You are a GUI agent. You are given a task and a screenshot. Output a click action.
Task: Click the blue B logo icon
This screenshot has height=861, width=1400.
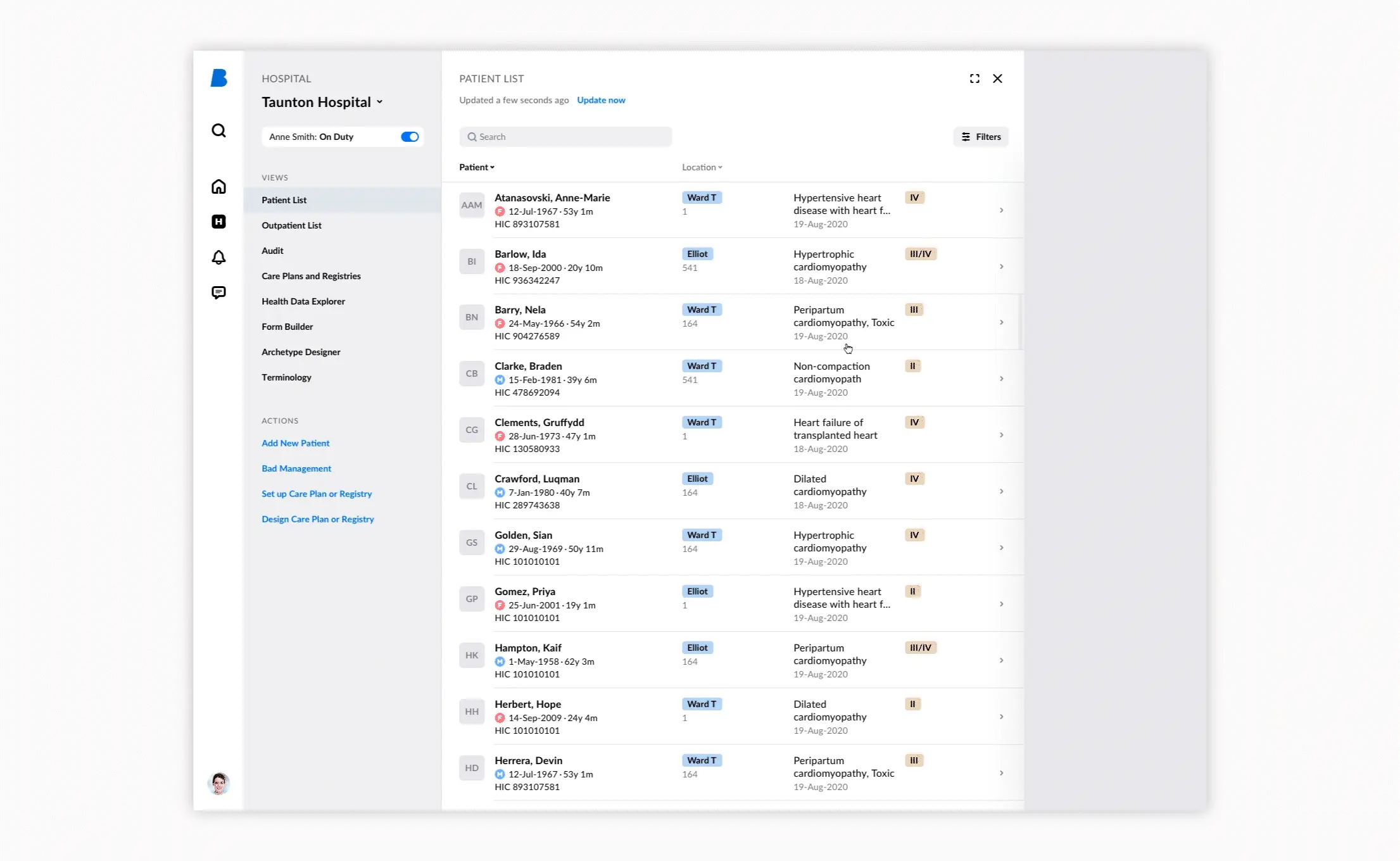click(x=218, y=78)
